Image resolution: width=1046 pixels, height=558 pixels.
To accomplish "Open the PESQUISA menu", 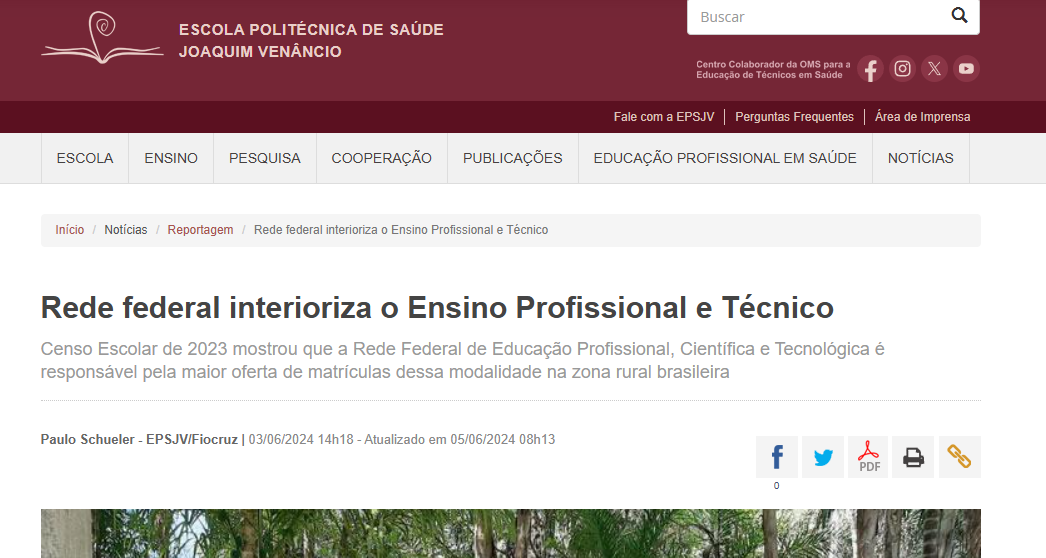I will point(265,158).
